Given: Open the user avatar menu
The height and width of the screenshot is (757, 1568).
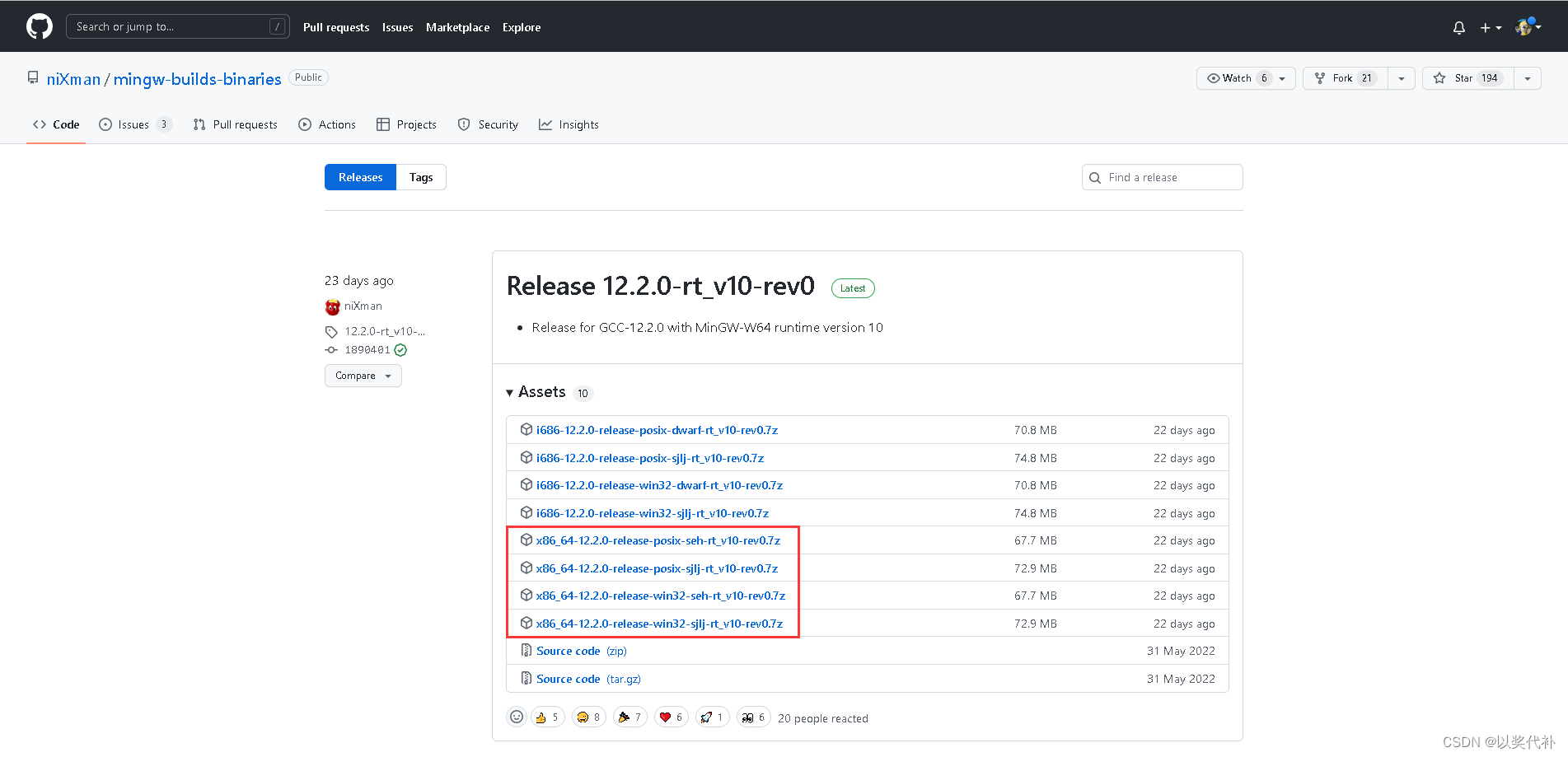Looking at the screenshot, I should point(1528,26).
